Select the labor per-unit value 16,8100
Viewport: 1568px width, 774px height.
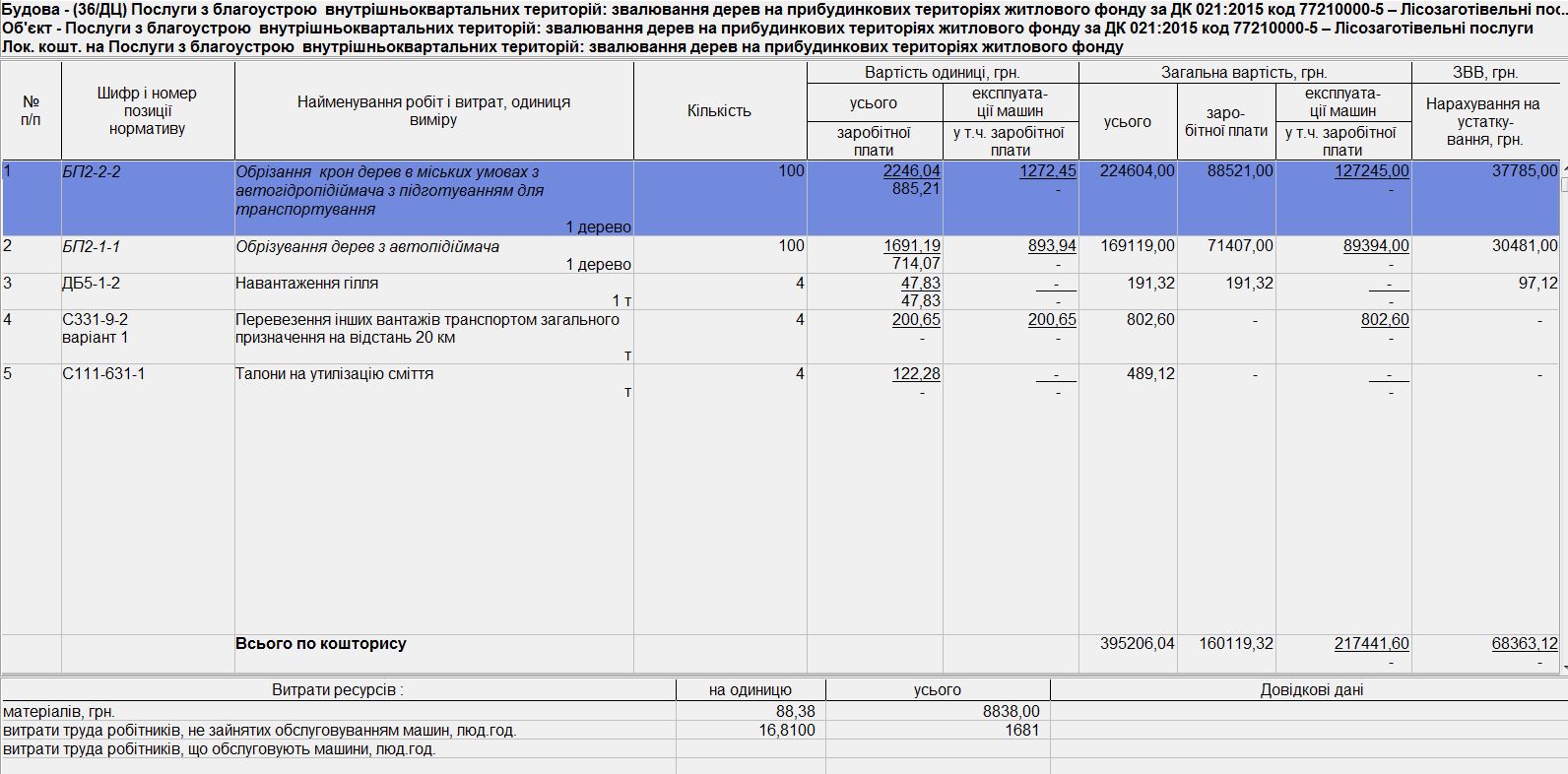click(x=787, y=731)
